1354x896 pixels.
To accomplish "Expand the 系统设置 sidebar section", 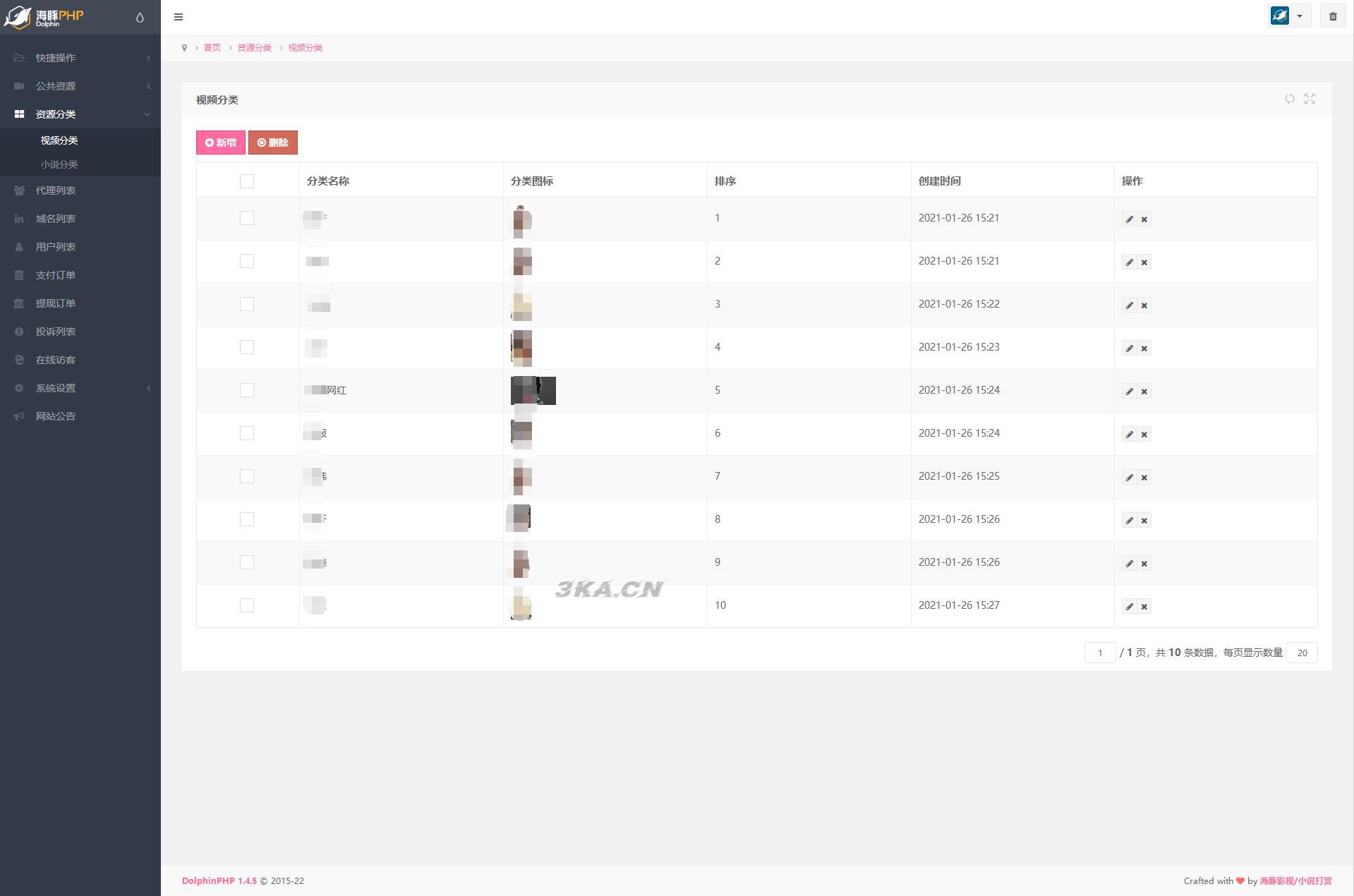I will 80,388.
